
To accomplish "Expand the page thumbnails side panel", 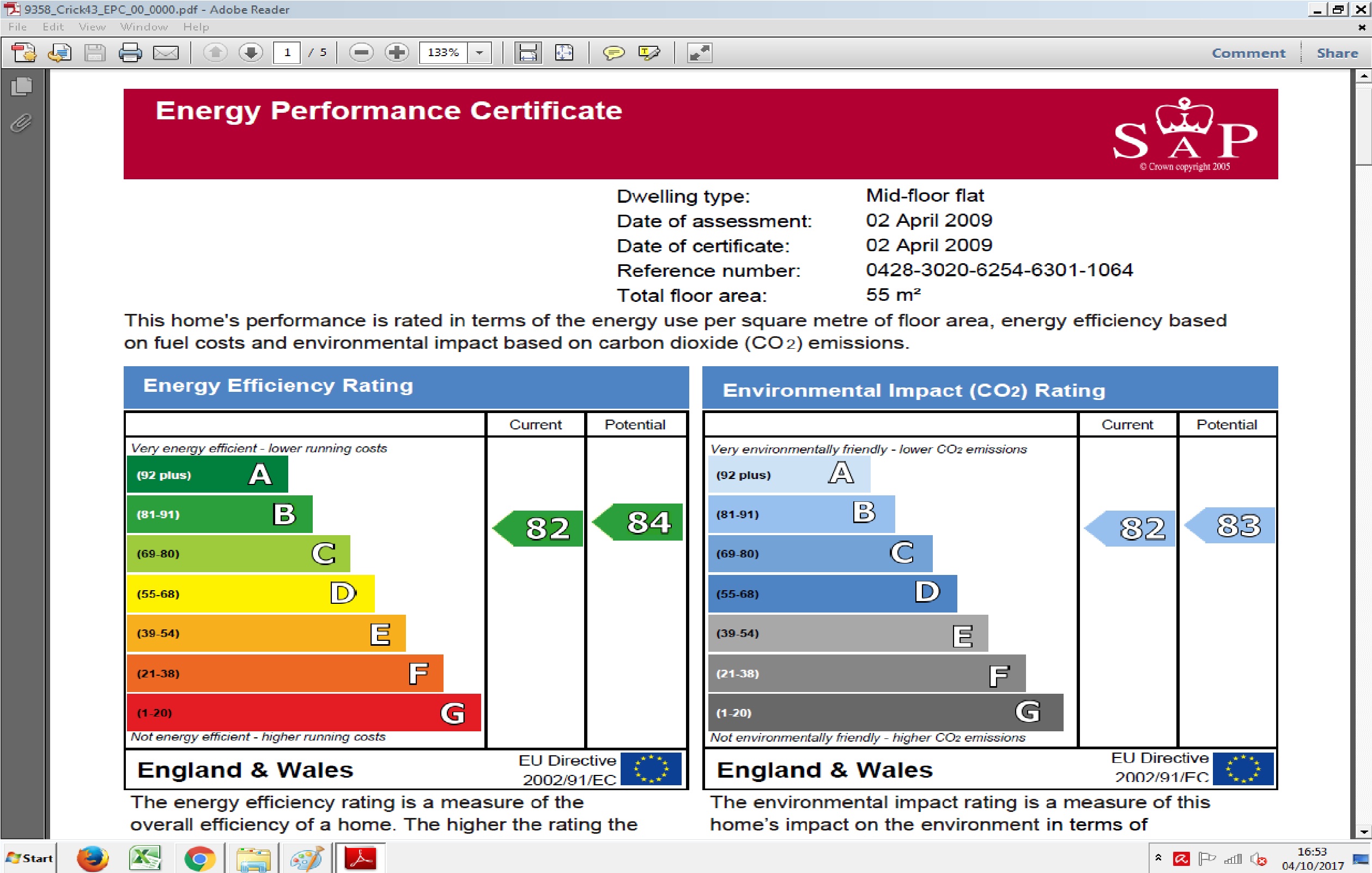I will [x=22, y=87].
